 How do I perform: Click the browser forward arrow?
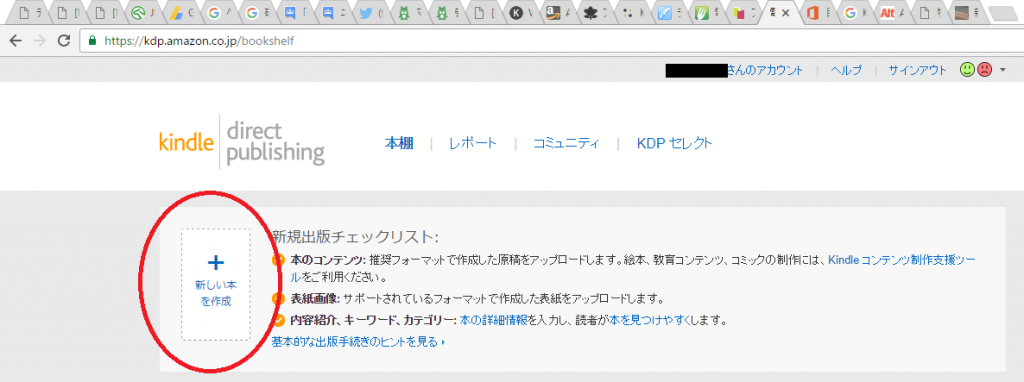[40, 40]
